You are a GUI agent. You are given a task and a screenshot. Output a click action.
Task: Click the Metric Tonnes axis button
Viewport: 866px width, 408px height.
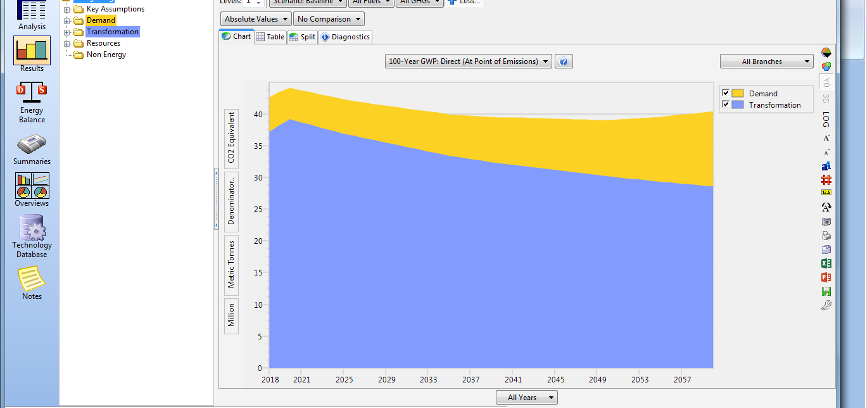coord(231,265)
